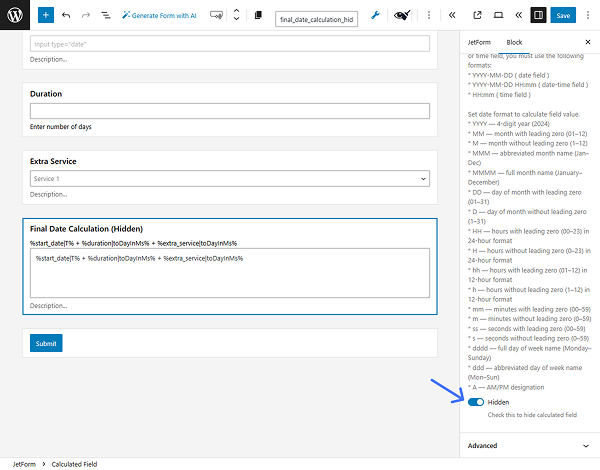
Task: Redo the last undone change
Action: 86,15
